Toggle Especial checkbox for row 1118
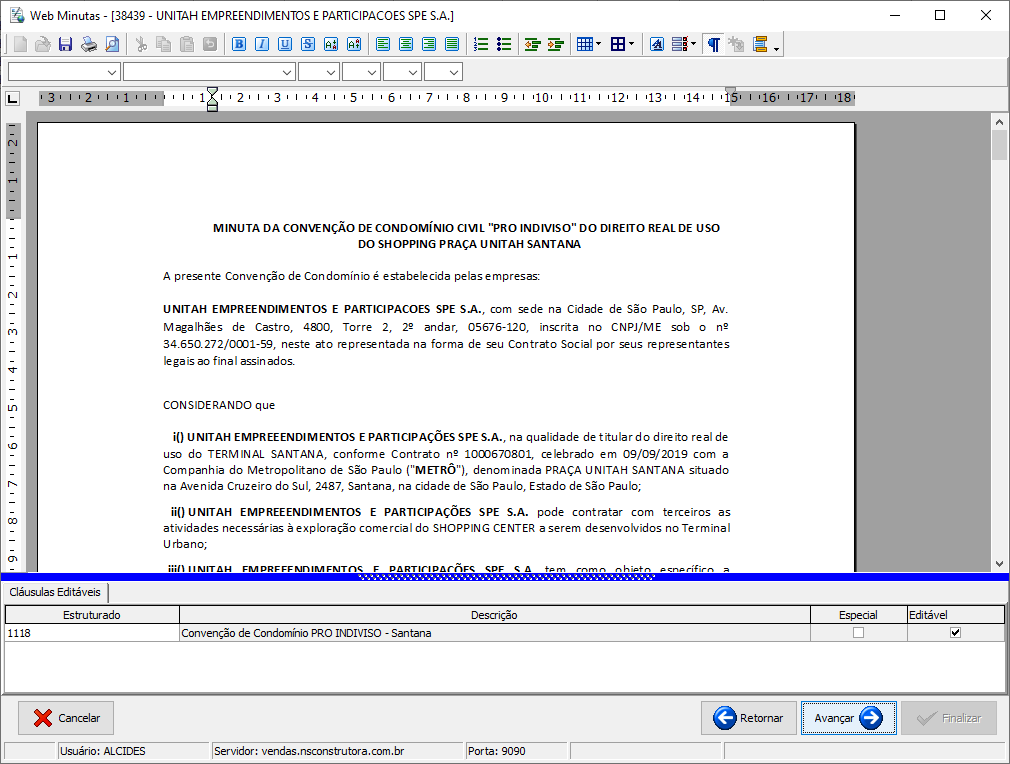This screenshot has height=764, width=1010. pyautogui.click(x=858, y=633)
